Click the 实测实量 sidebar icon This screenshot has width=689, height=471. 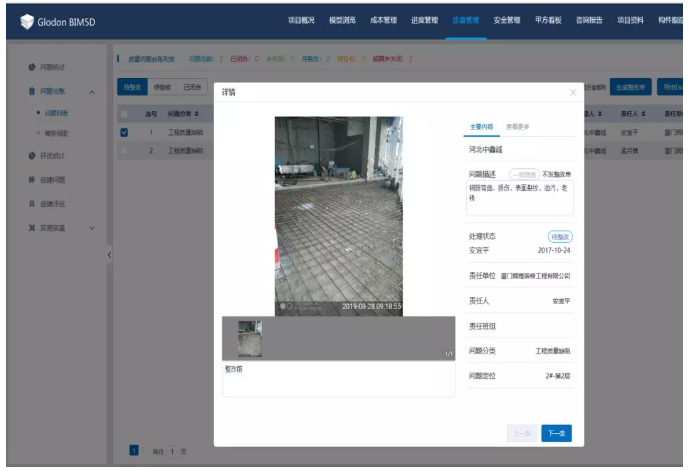click(x=31, y=228)
